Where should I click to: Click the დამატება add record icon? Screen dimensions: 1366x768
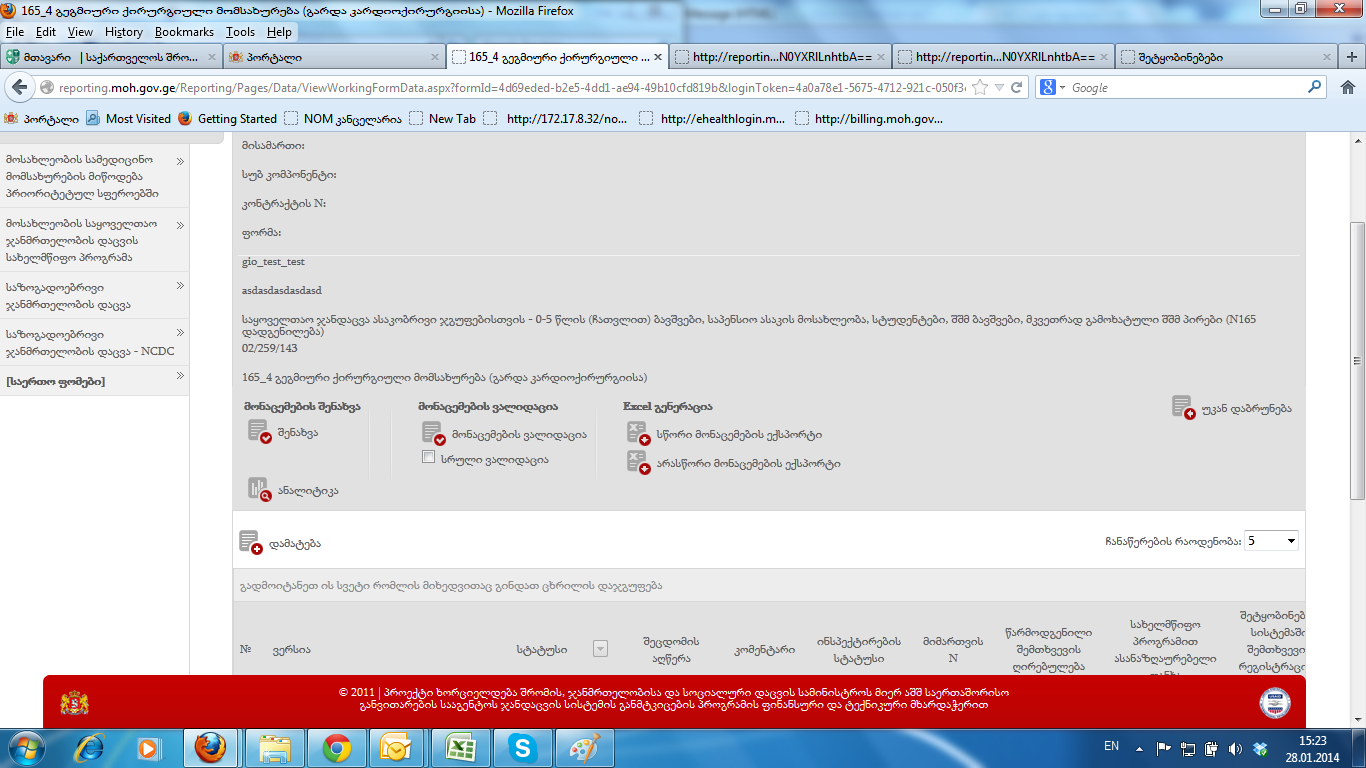[250, 542]
